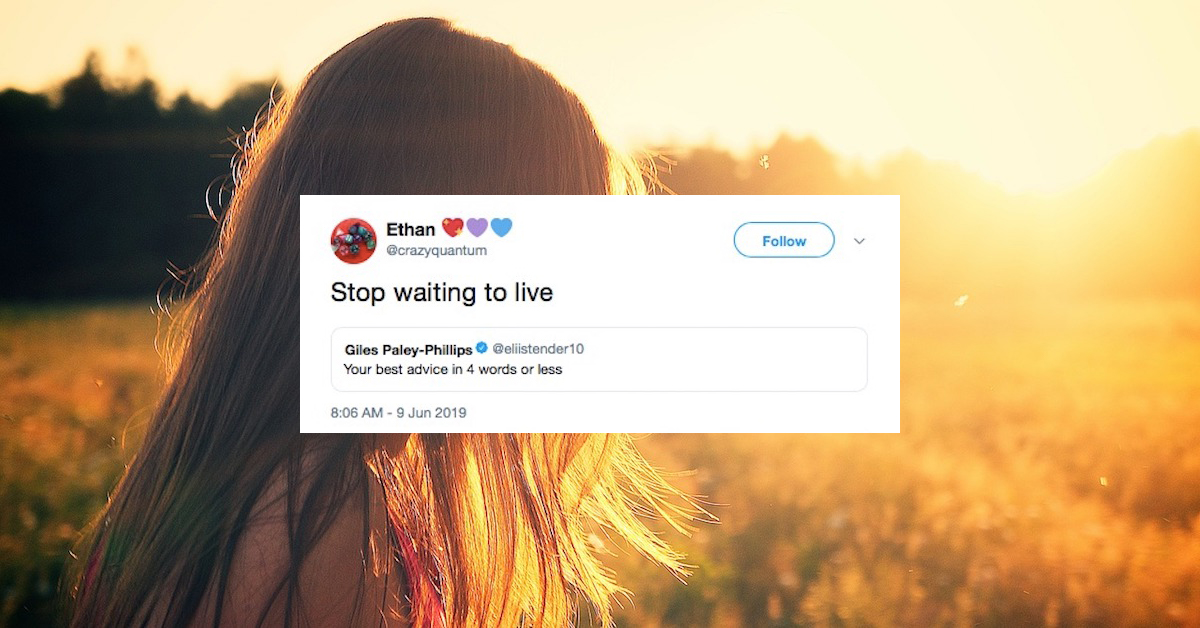
Task: Expand the tweet options chevron menu
Action: [859, 241]
